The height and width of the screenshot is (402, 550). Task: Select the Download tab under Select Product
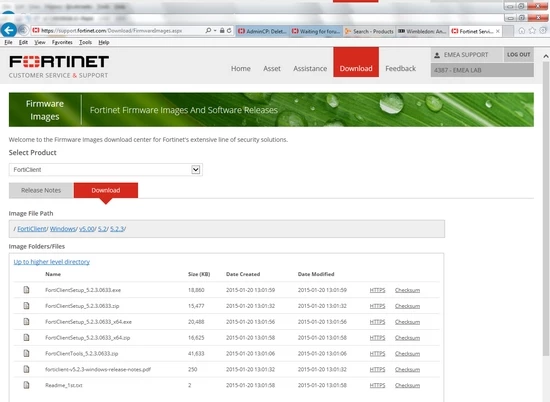click(106, 190)
